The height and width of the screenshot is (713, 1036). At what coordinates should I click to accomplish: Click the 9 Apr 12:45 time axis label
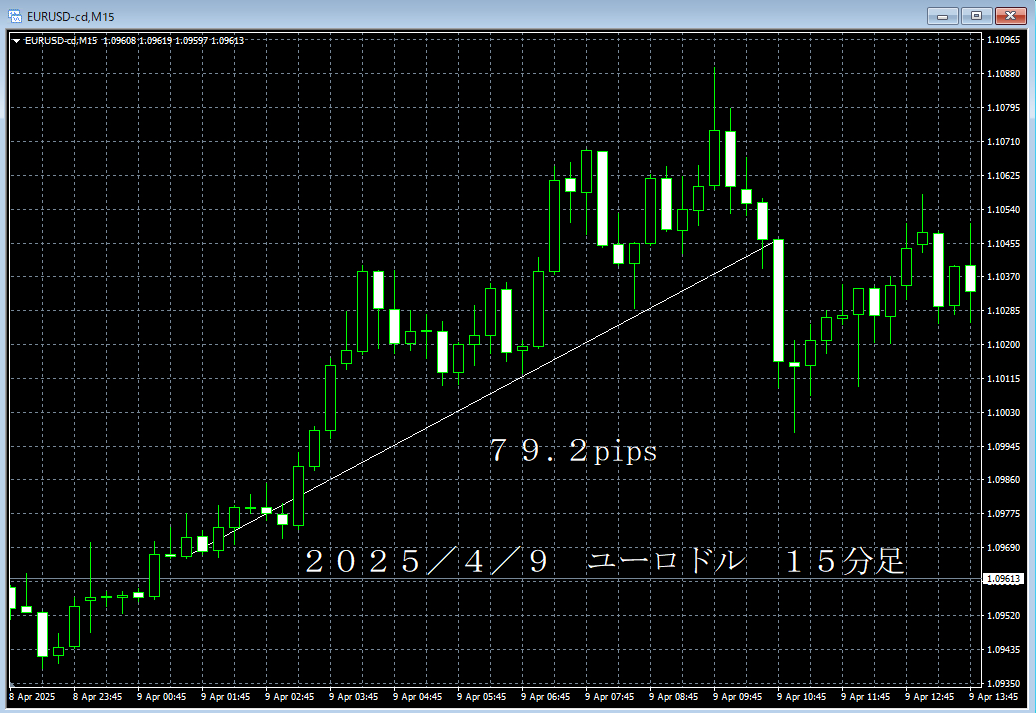(x=930, y=697)
